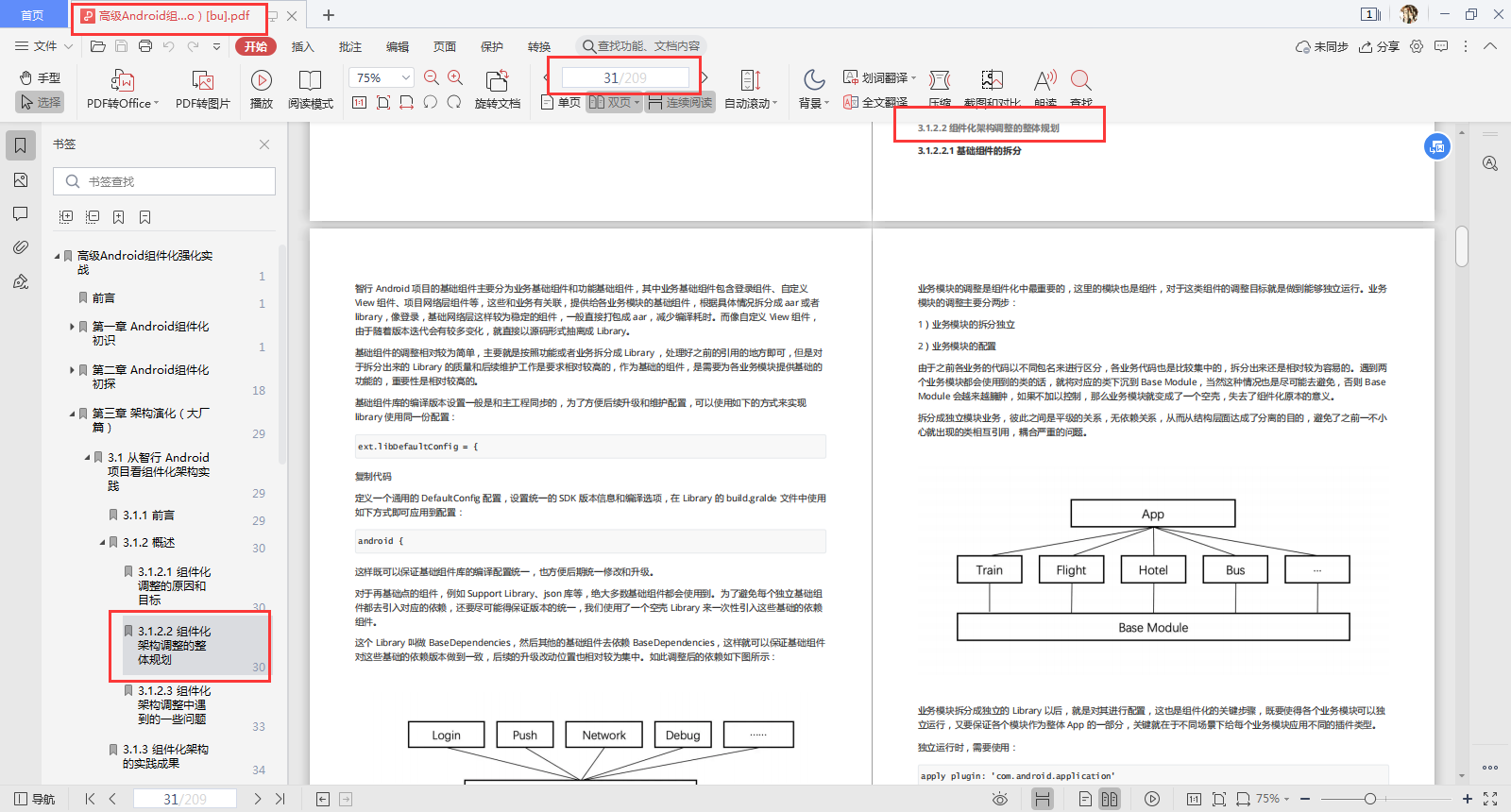Click fit width icon in ribbon
1511x812 pixels.
click(x=407, y=102)
